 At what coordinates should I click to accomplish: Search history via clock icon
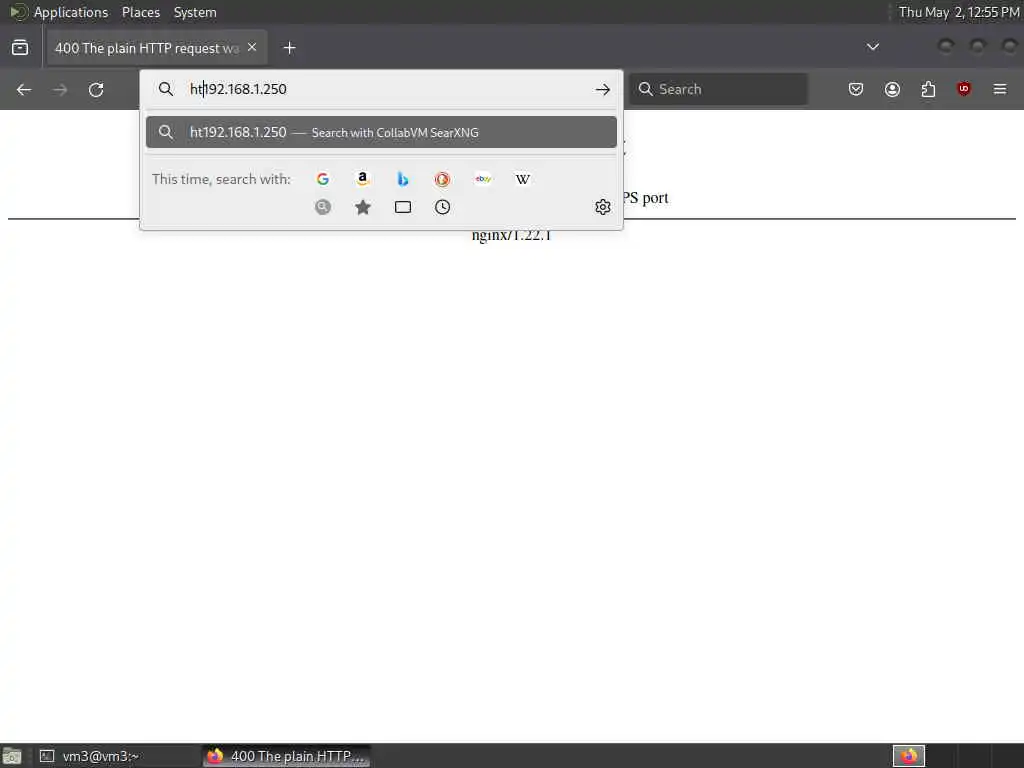click(x=442, y=207)
